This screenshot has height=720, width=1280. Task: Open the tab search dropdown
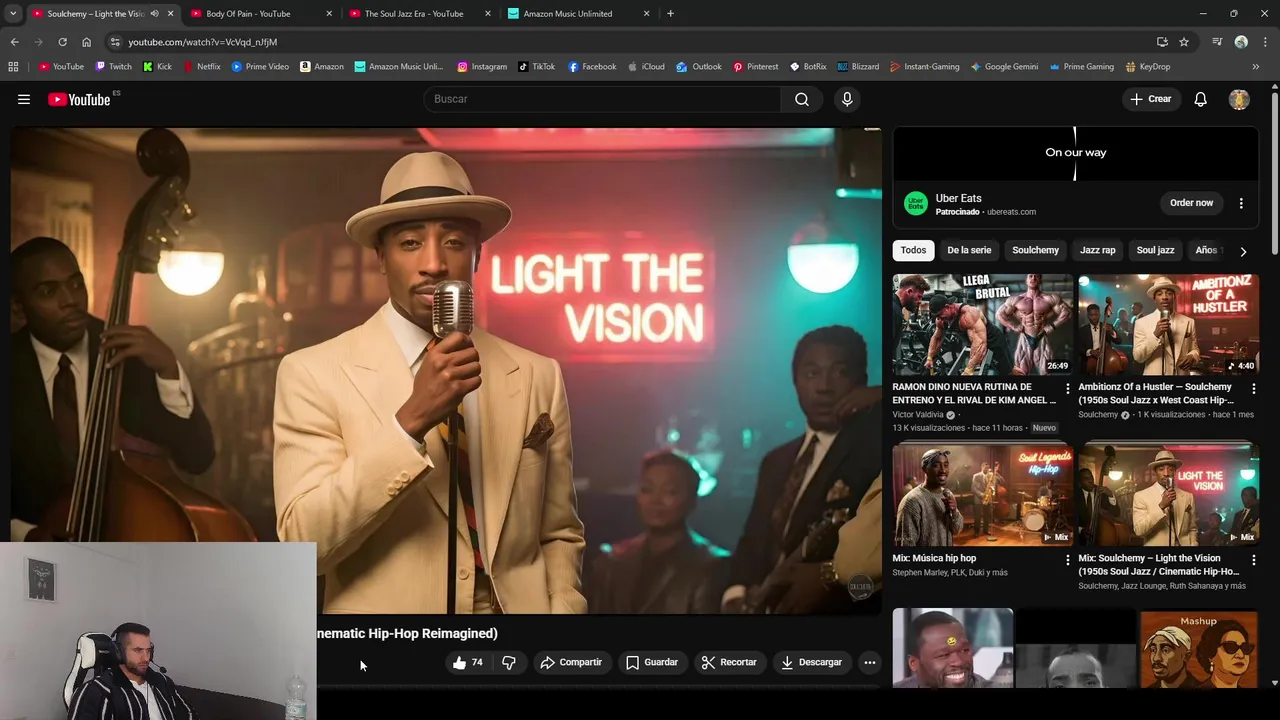pyautogui.click(x=13, y=14)
